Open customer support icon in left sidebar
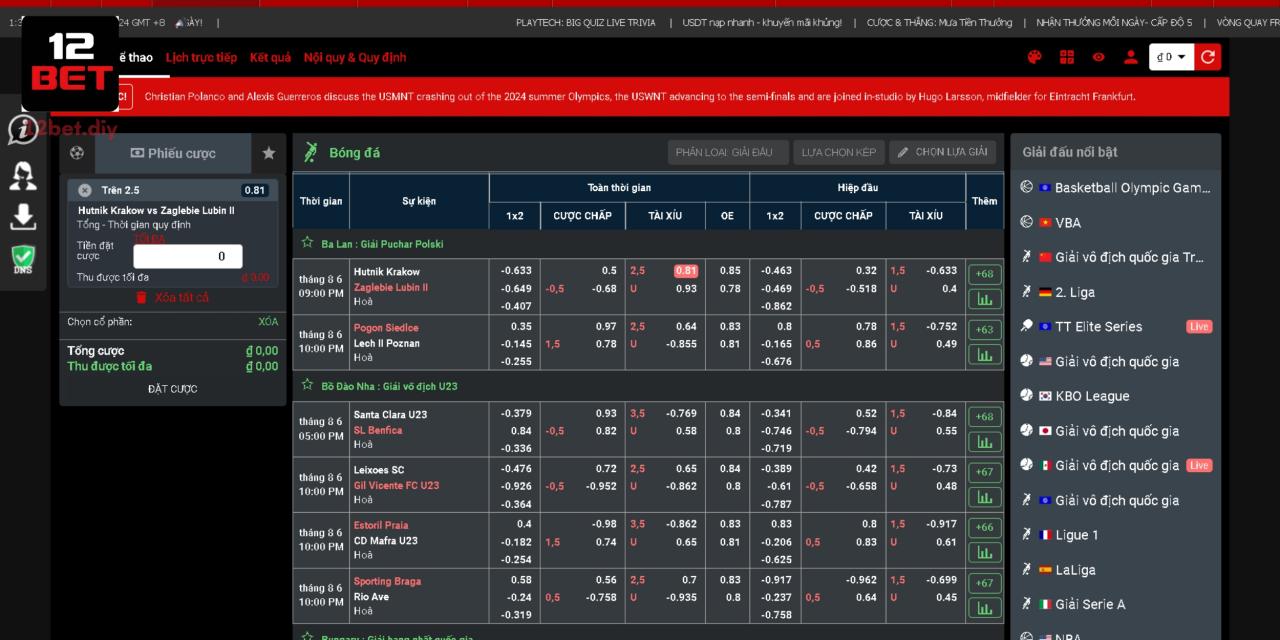The height and width of the screenshot is (640, 1280). (x=22, y=175)
